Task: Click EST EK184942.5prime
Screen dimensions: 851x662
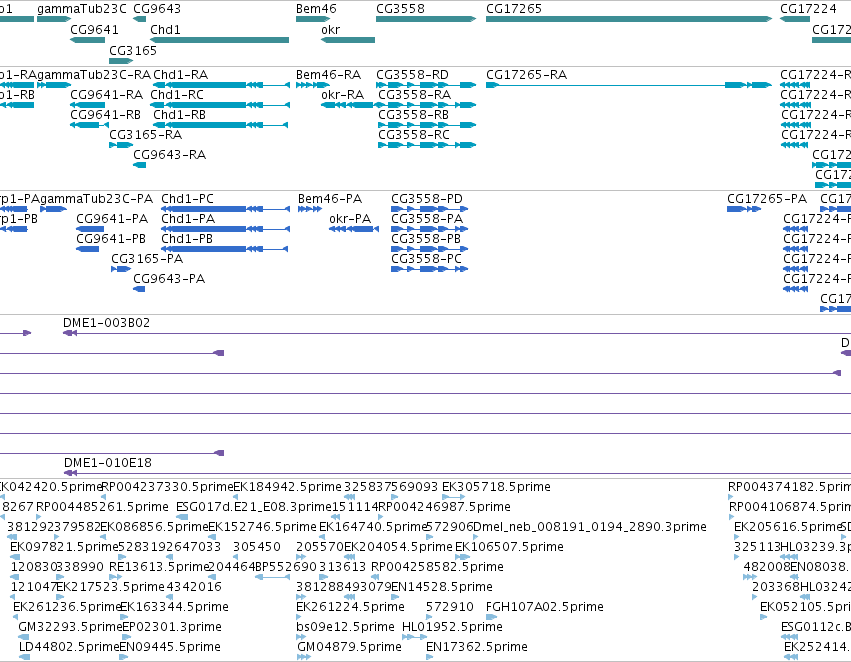Action: click(x=287, y=487)
